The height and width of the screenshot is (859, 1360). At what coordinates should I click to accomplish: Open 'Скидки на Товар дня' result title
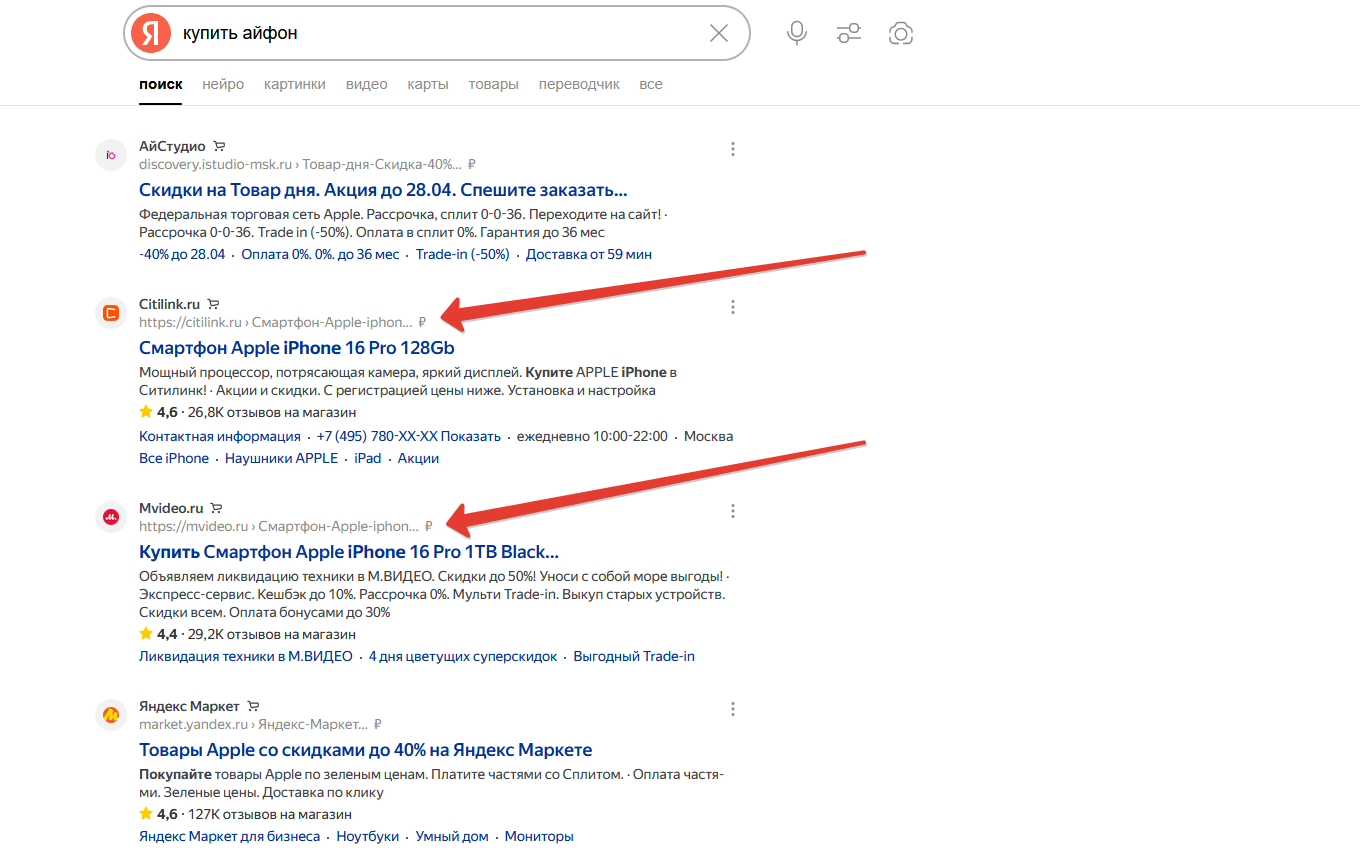point(383,190)
